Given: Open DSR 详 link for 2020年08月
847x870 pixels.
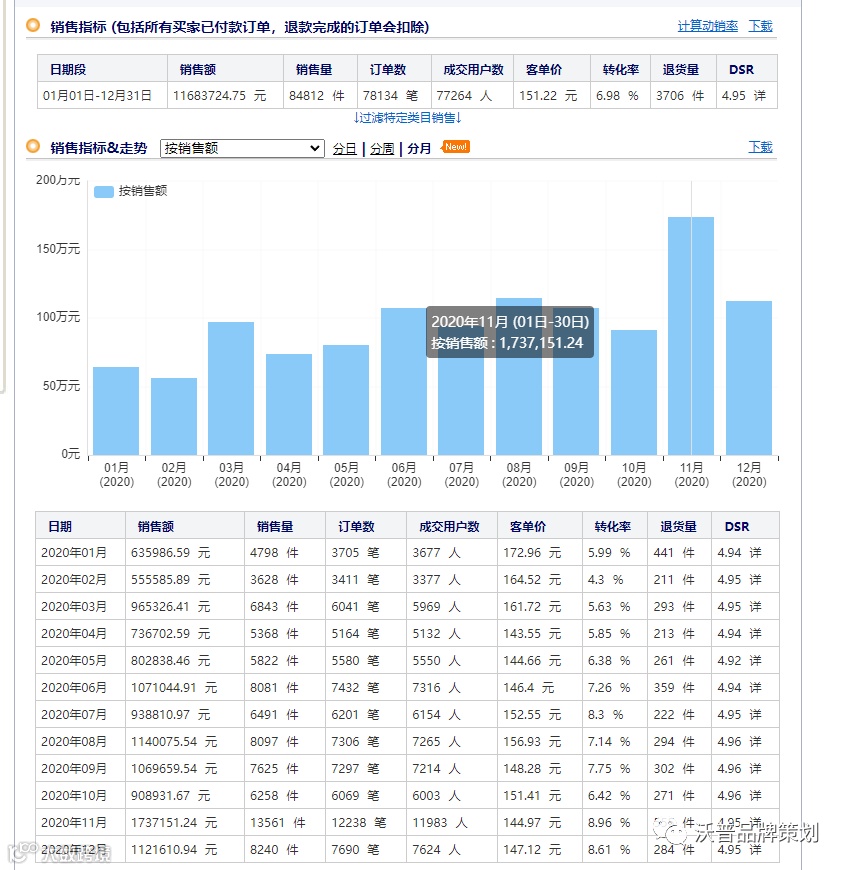Looking at the screenshot, I should coord(755,742).
